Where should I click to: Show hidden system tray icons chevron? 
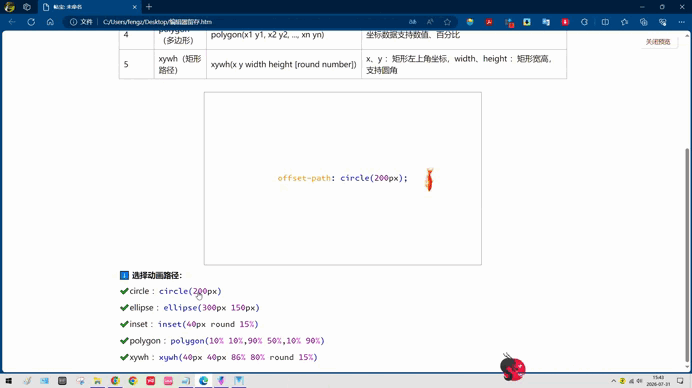tap(613, 380)
